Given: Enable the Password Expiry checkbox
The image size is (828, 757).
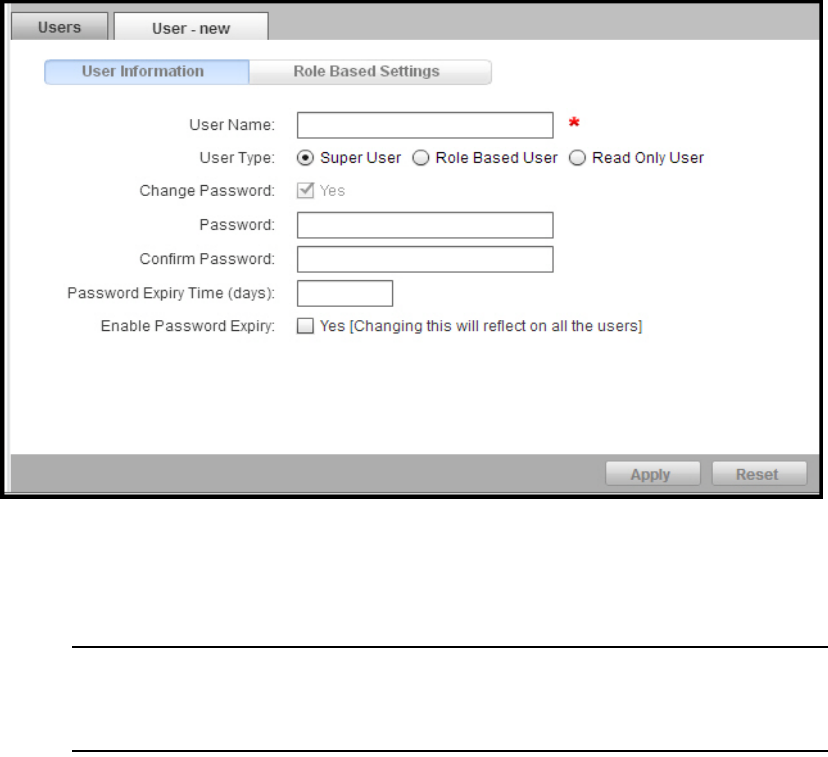Looking at the screenshot, I should click(305, 326).
